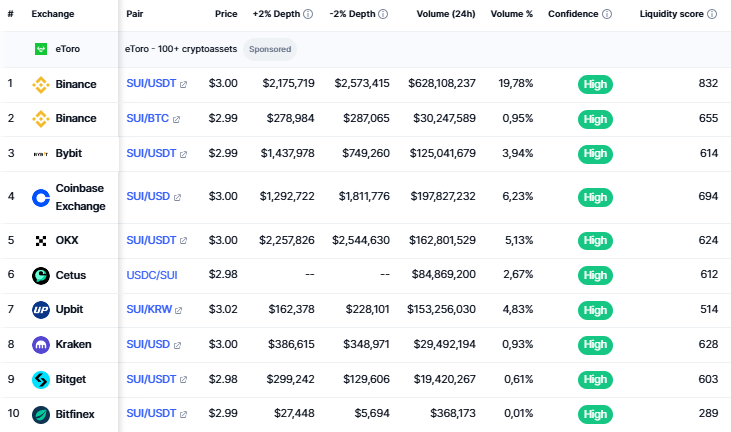Click external link icon beside Coinbase SUI/USD
Screen dimensions: 731x432
(x=177, y=198)
